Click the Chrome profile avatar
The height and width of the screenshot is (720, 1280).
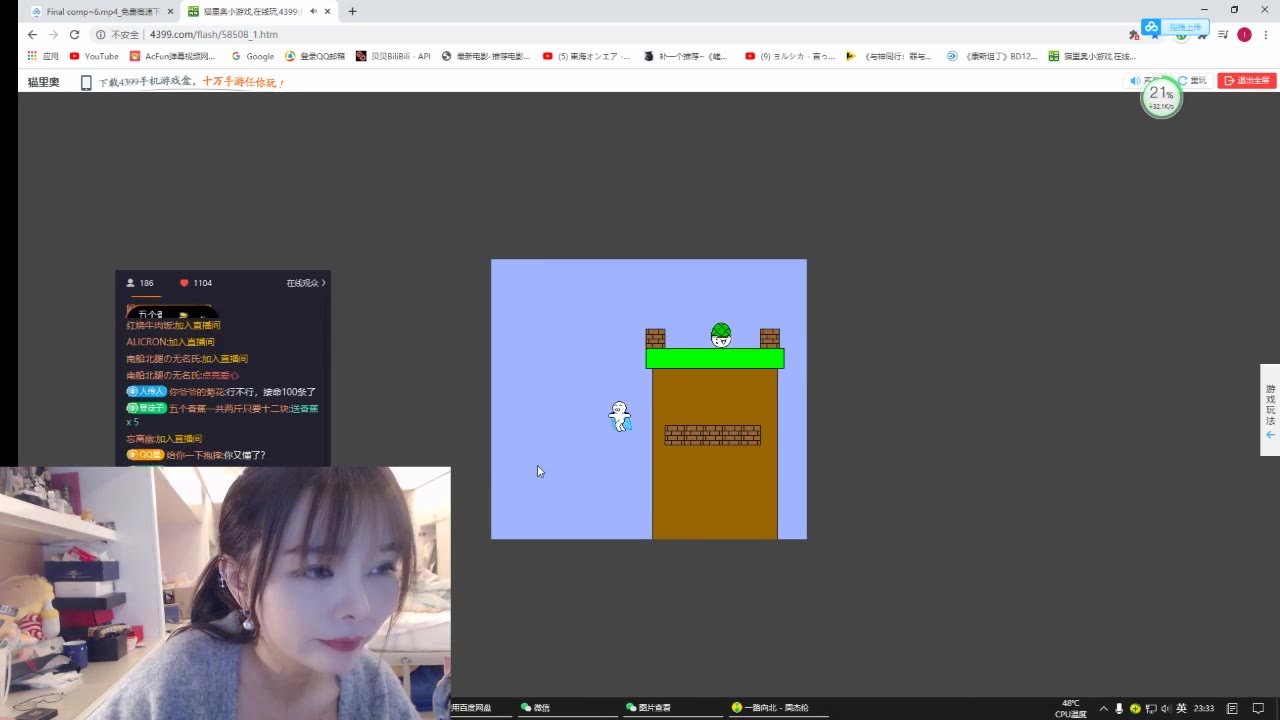1244,34
